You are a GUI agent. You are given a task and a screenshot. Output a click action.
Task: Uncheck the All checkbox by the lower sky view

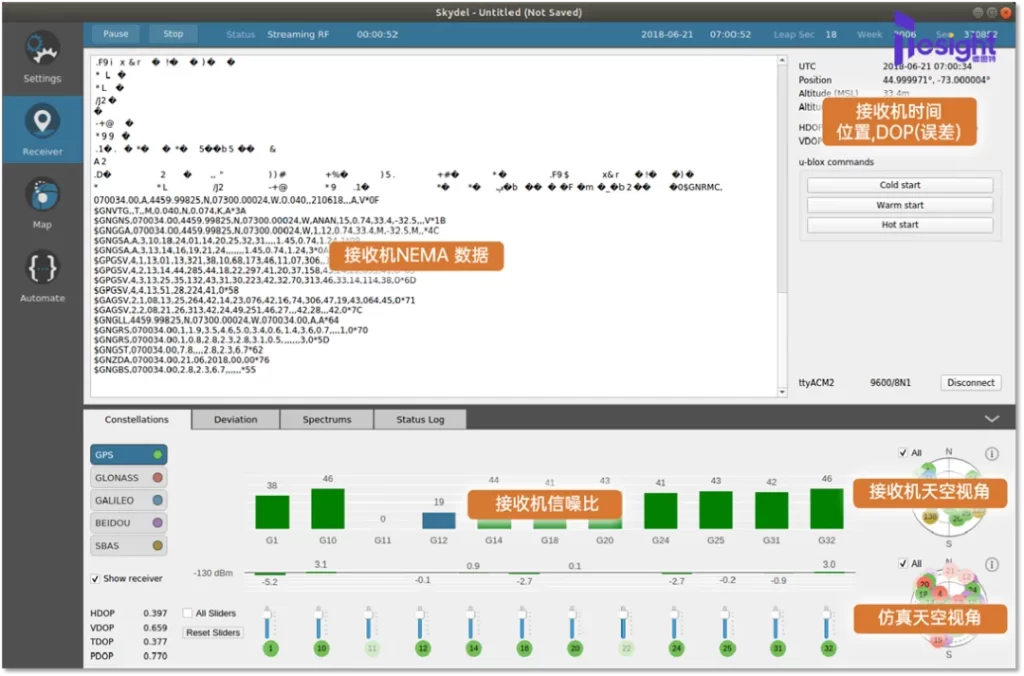[903, 564]
